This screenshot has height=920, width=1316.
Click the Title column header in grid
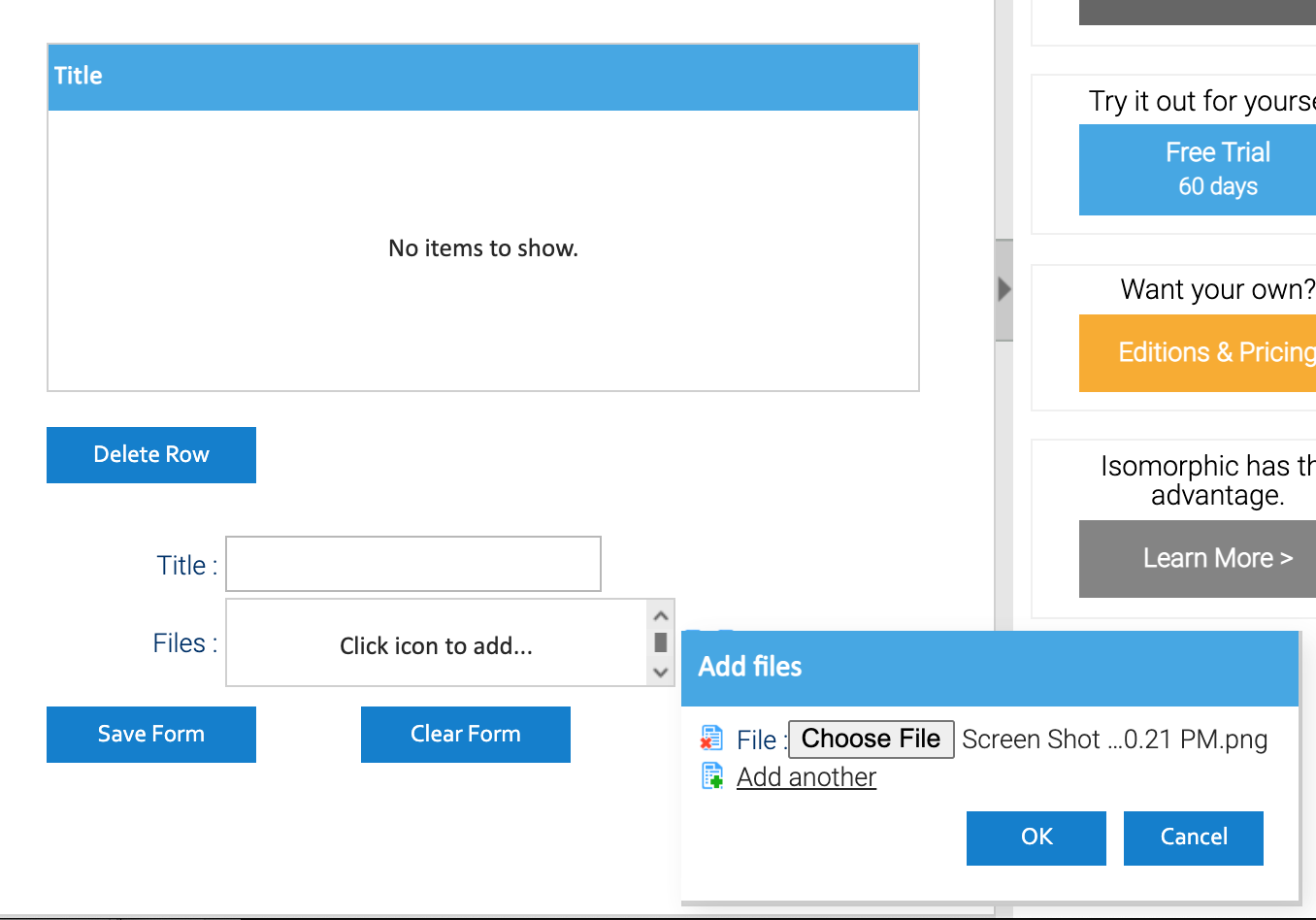482,77
